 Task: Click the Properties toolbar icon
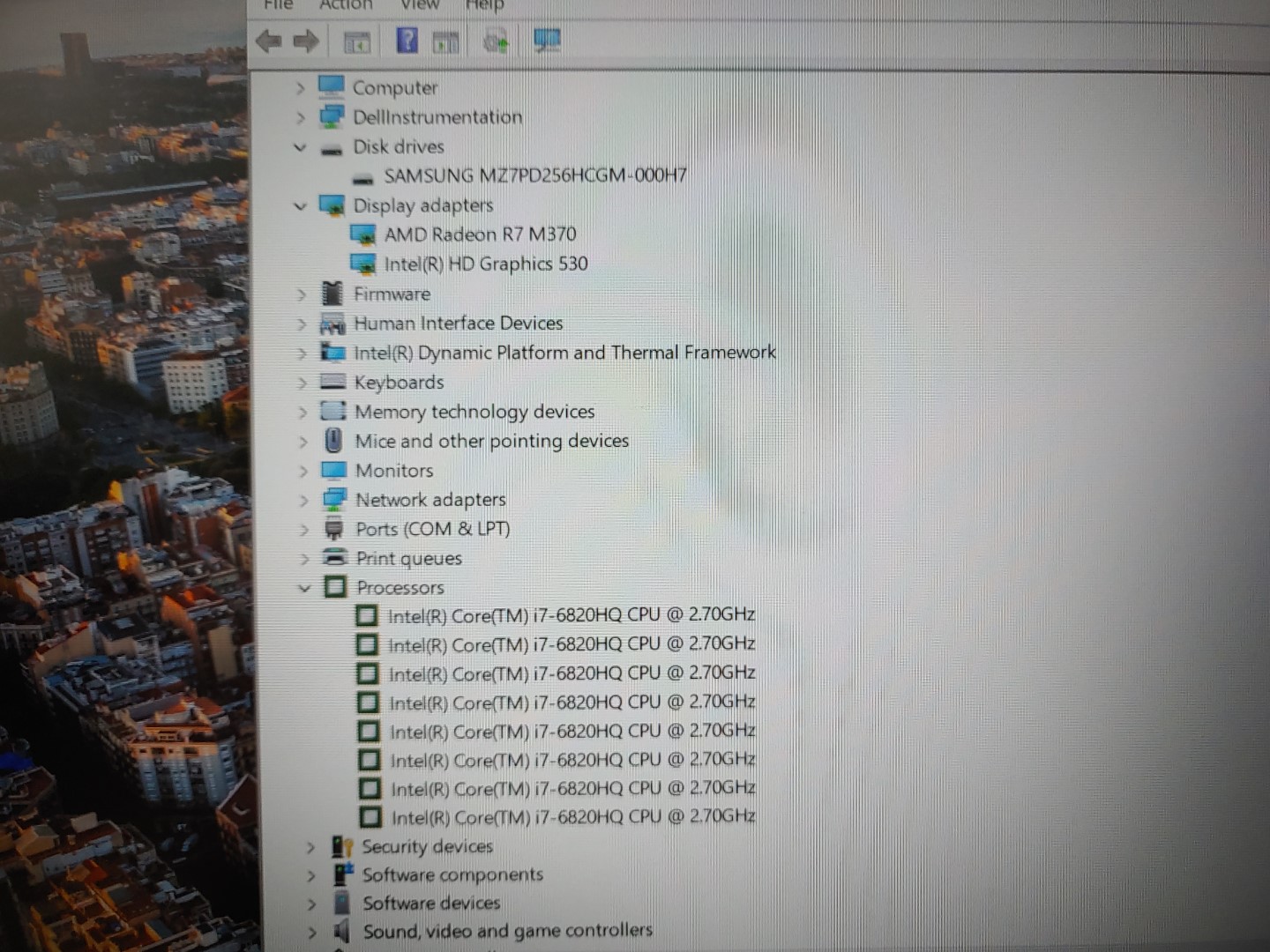[x=445, y=41]
